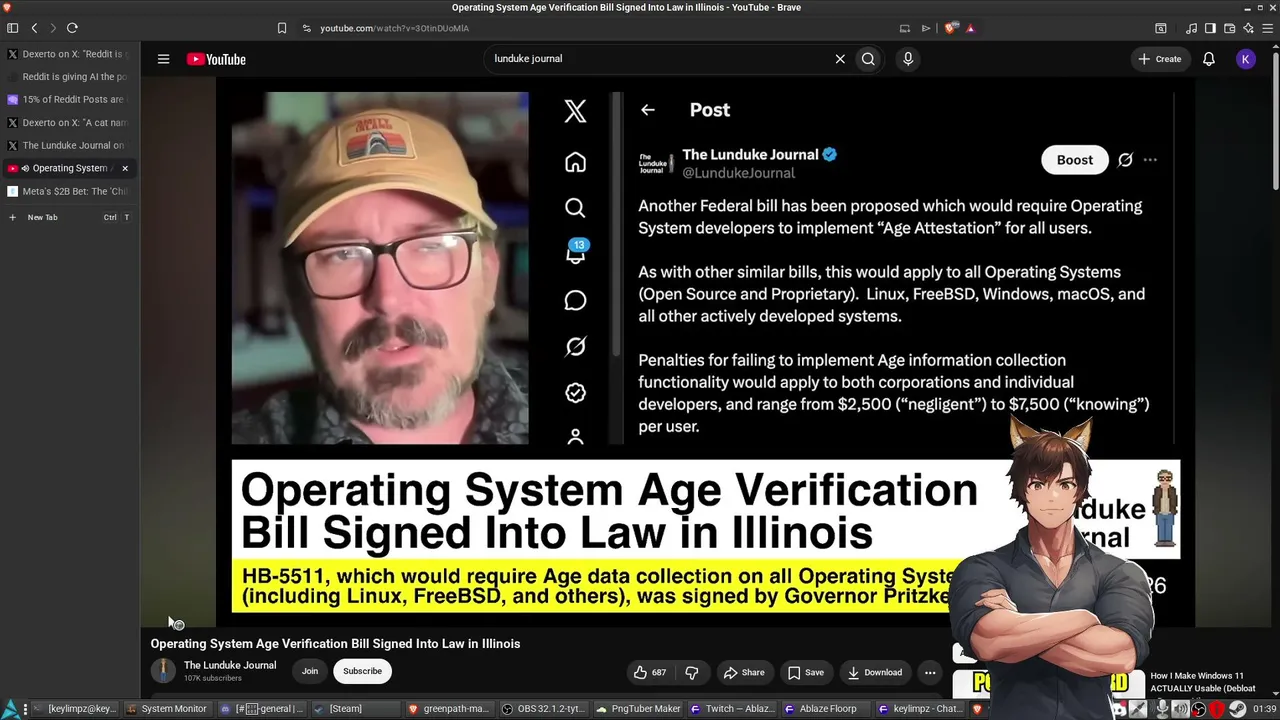
Task: Share the video
Action: click(x=744, y=672)
